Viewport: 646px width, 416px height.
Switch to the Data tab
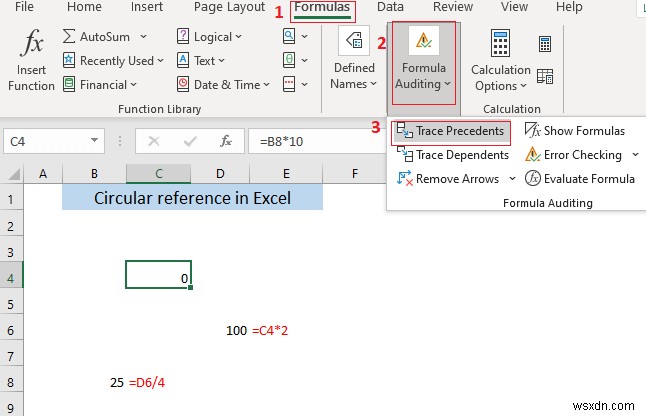390,7
